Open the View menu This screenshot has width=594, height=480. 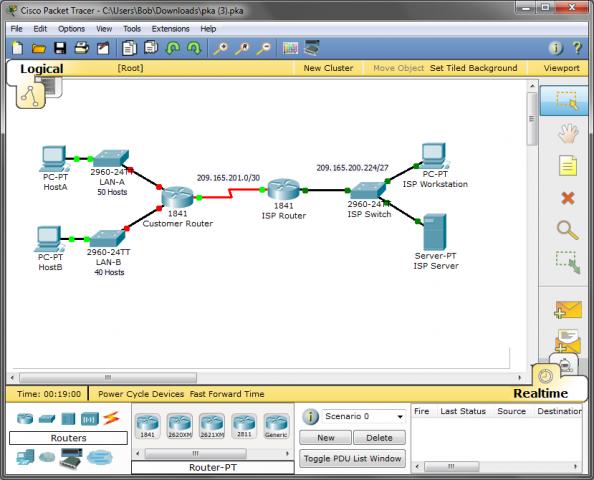coord(104,29)
